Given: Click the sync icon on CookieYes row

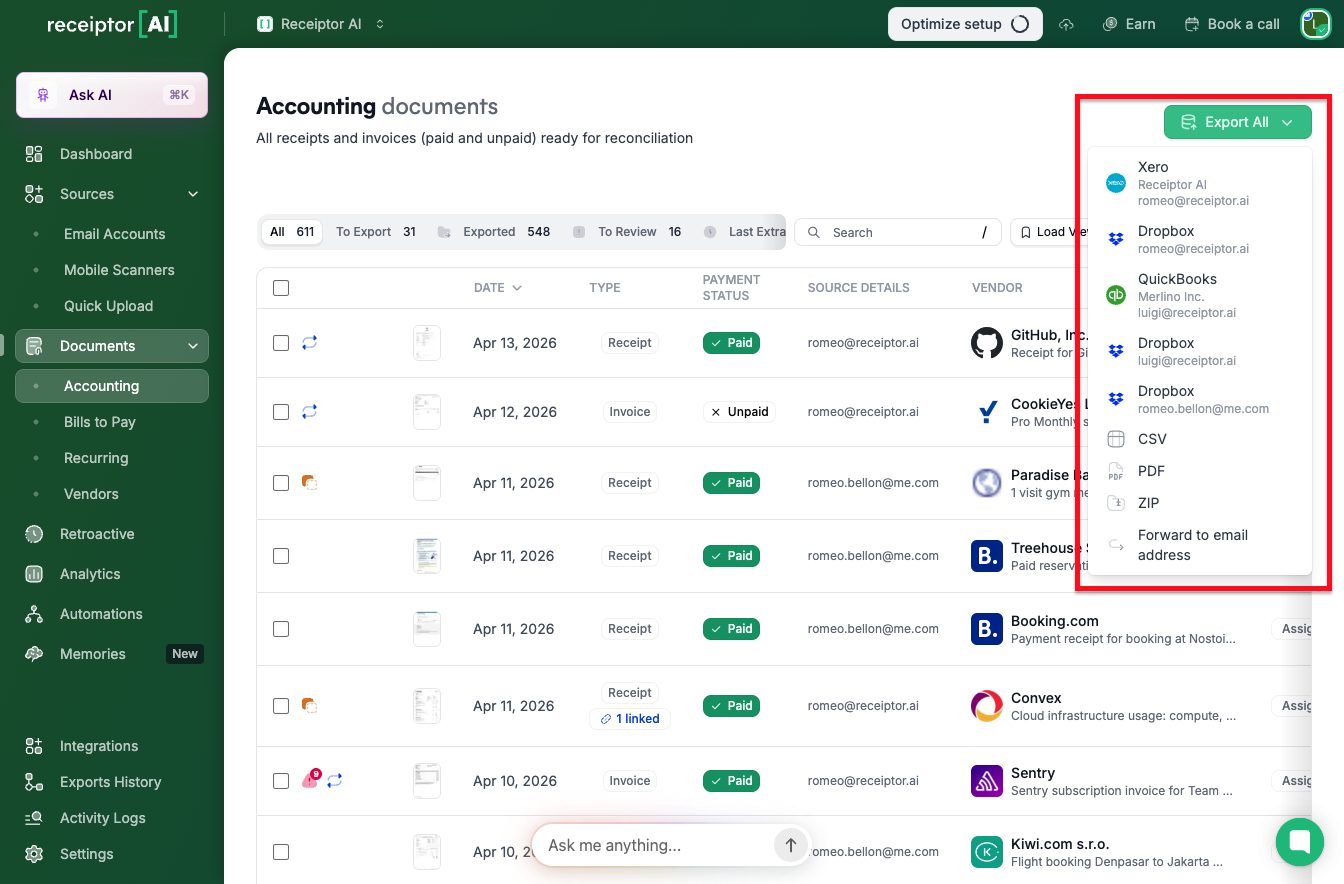Looking at the screenshot, I should click(x=309, y=411).
